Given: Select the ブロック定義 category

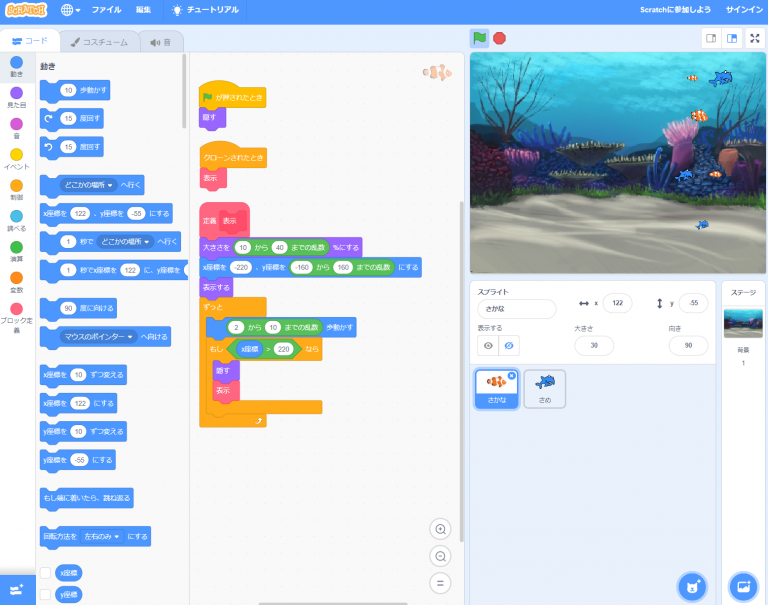Looking at the screenshot, I should coord(17,317).
